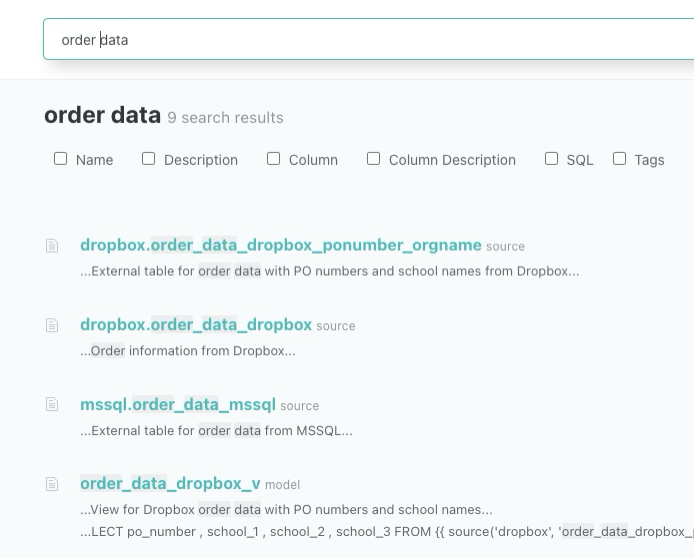Open the dropbox.order_data_dropbox source result
Viewport: 694px width, 558px height.
196,325
